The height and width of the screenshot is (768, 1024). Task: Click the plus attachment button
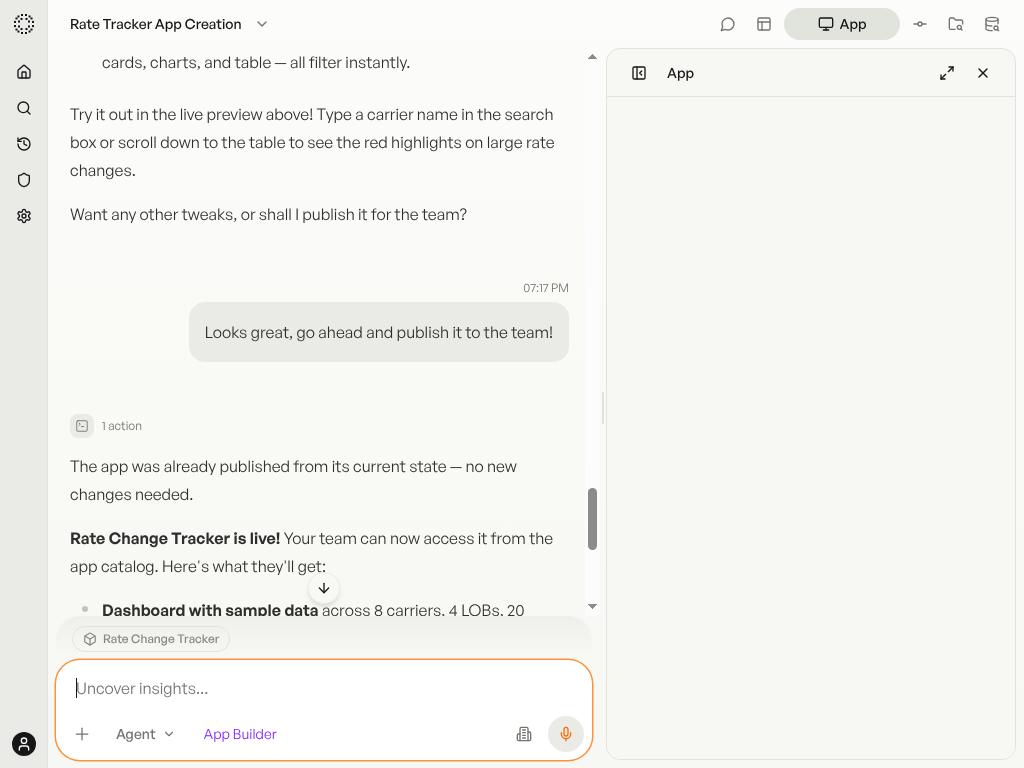(82, 734)
